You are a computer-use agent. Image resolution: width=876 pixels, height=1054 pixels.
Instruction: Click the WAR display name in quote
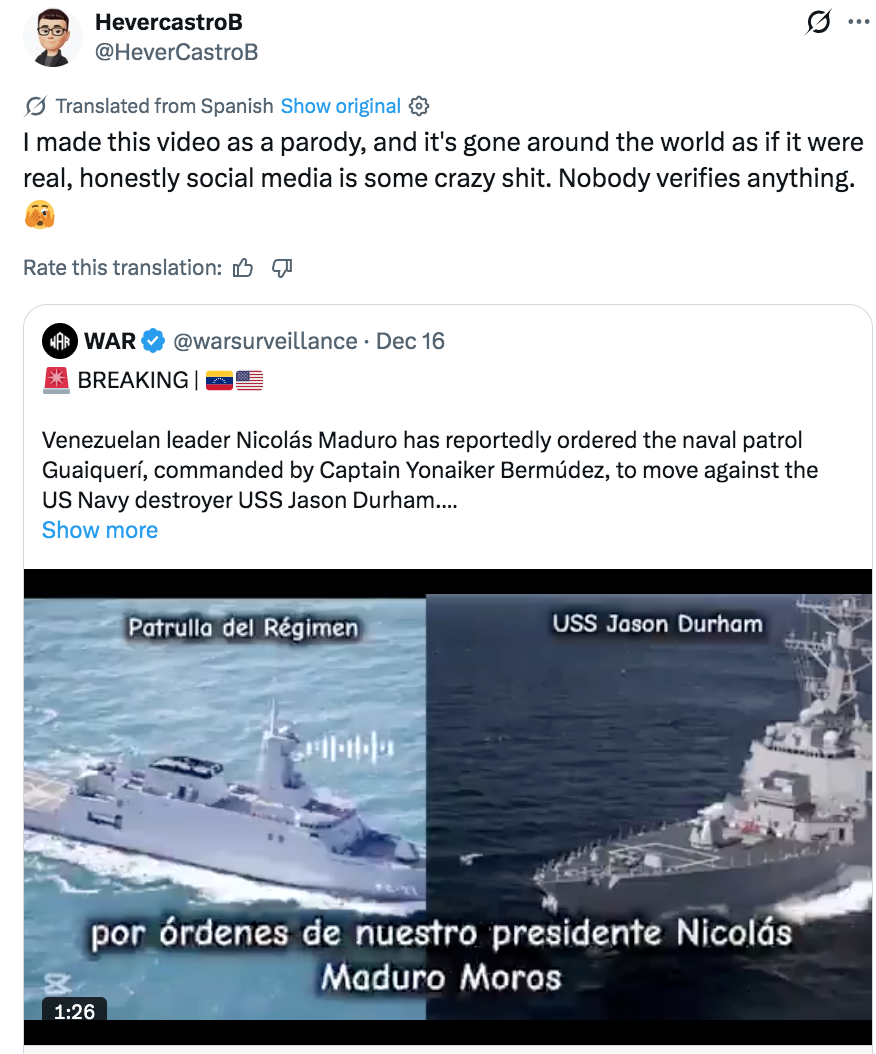click(x=110, y=341)
